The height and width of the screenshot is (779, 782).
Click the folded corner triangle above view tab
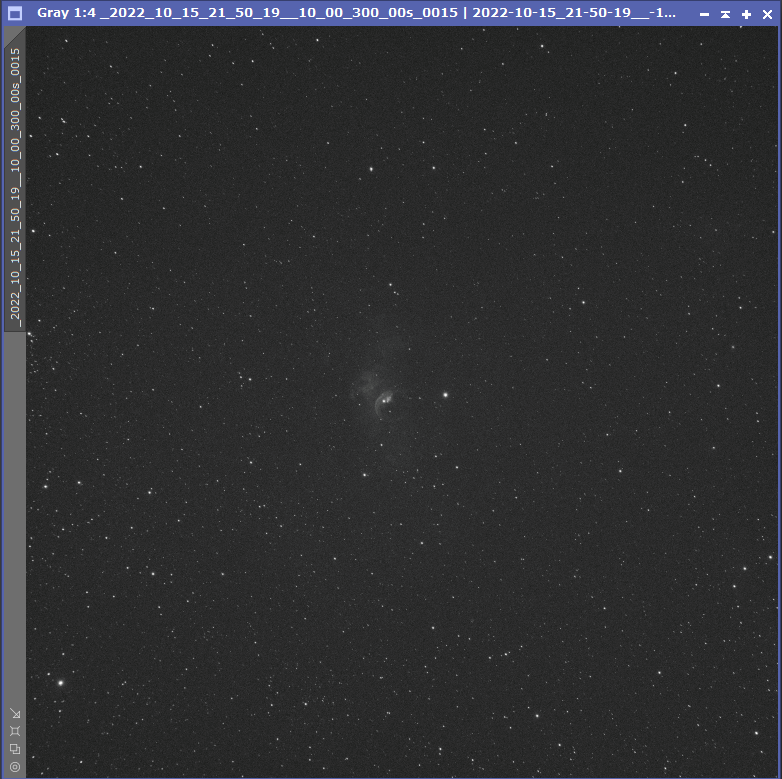point(12,35)
